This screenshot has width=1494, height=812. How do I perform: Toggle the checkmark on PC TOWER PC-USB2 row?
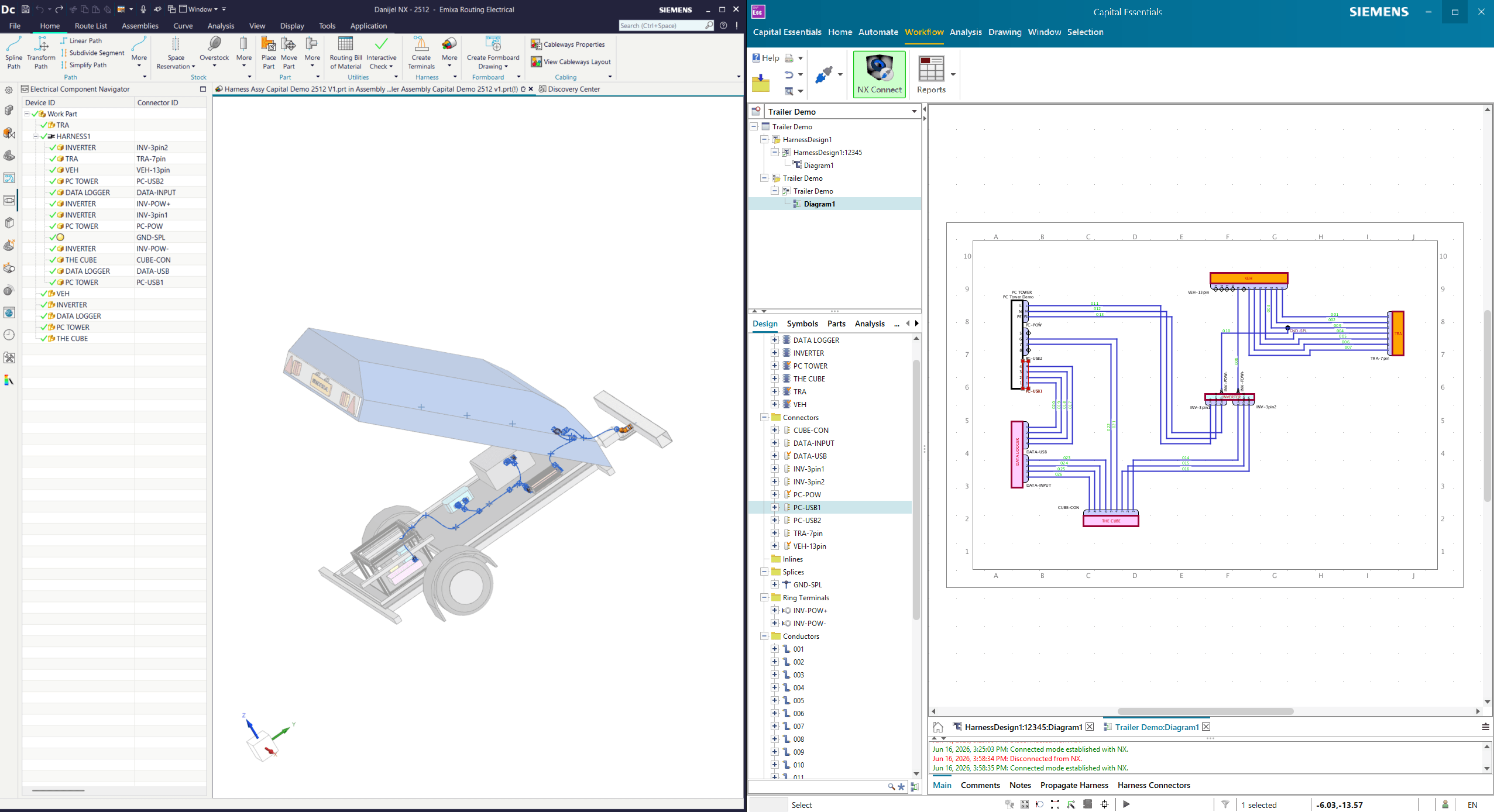point(53,181)
